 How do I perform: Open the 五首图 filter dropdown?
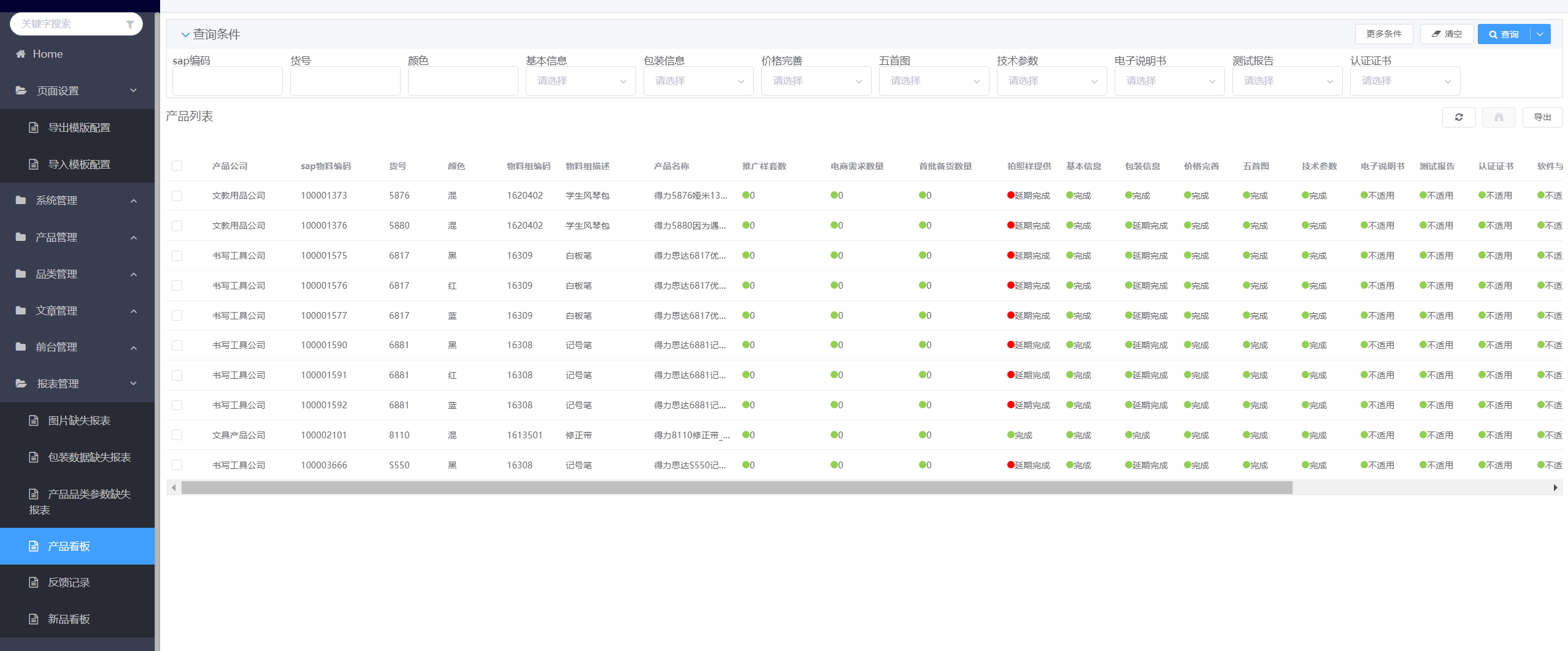[x=934, y=81]
